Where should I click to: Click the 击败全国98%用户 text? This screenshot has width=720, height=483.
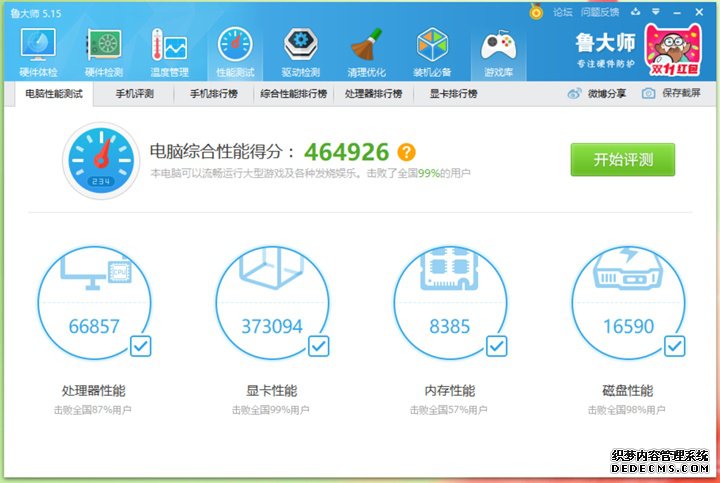(627, 410)
